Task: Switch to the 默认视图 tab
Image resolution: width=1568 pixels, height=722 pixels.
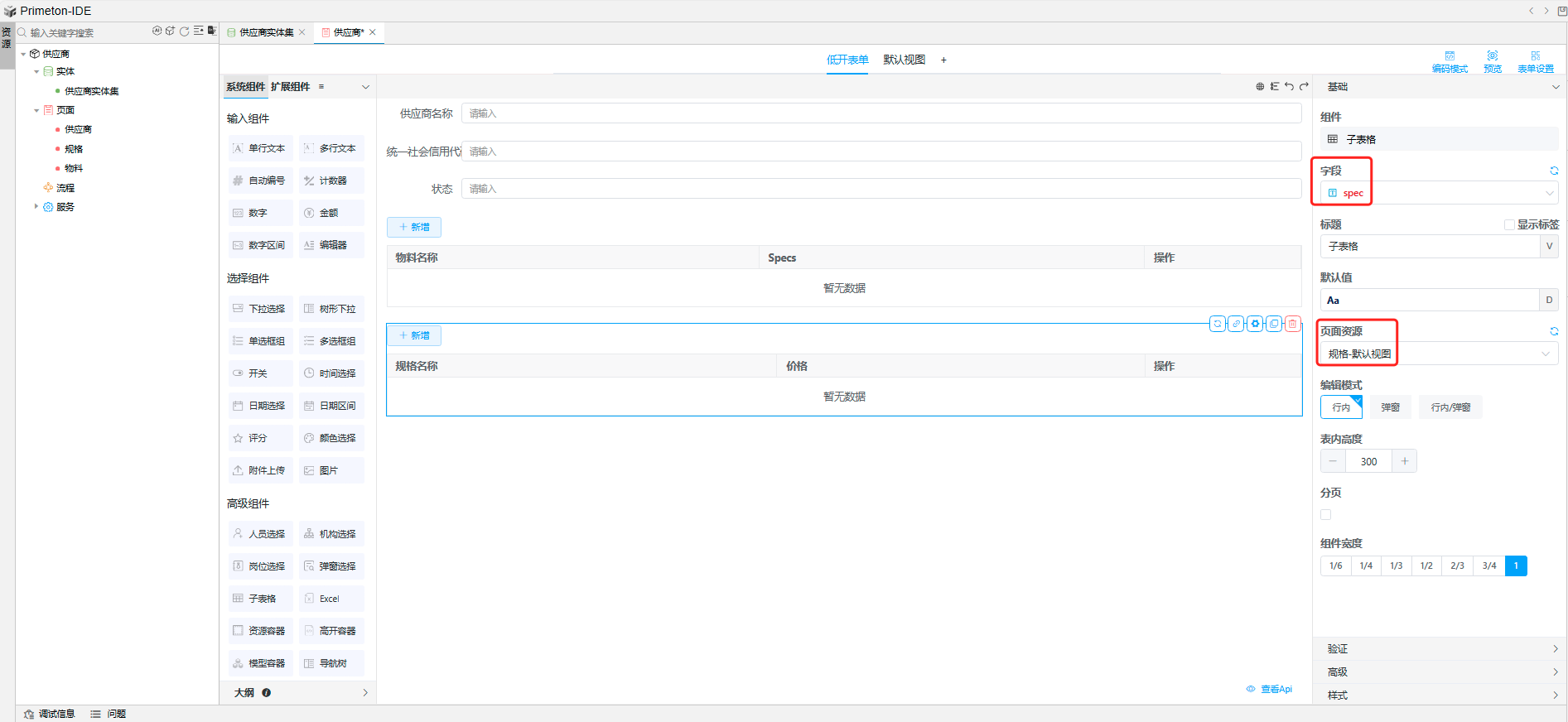Action: (x=904, y=60)
